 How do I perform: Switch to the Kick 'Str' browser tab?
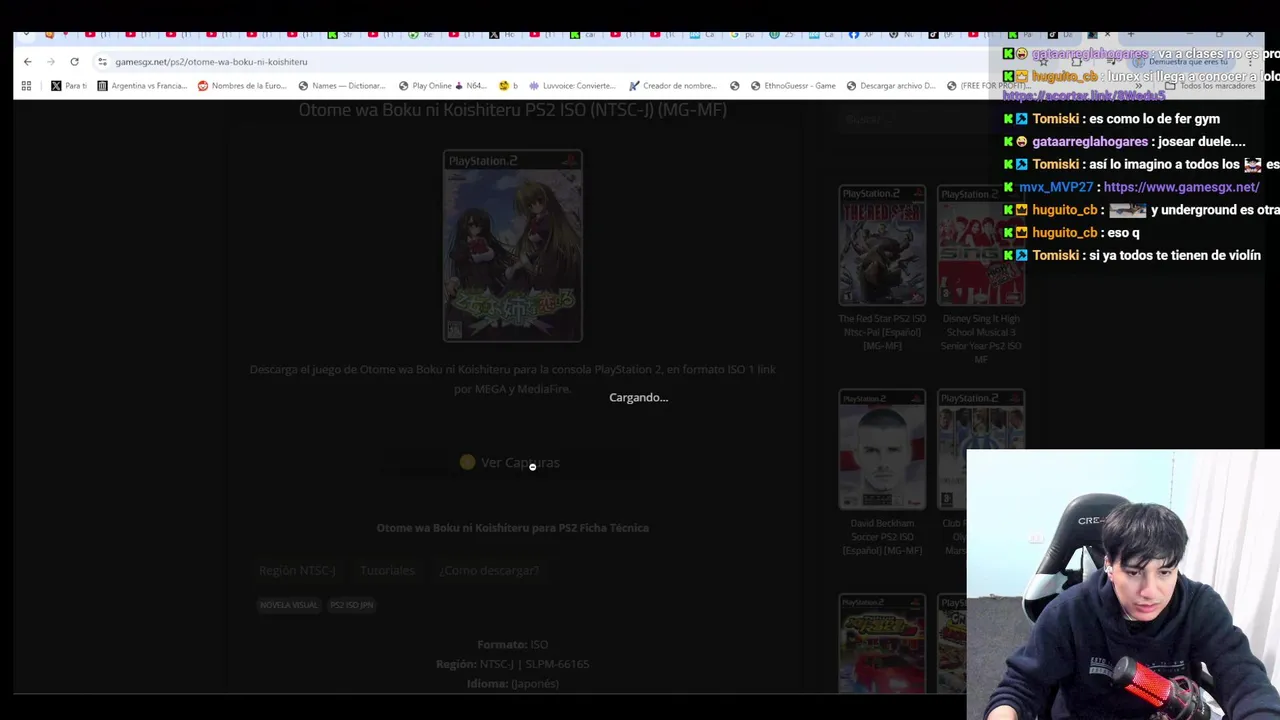tap(340, 34)
